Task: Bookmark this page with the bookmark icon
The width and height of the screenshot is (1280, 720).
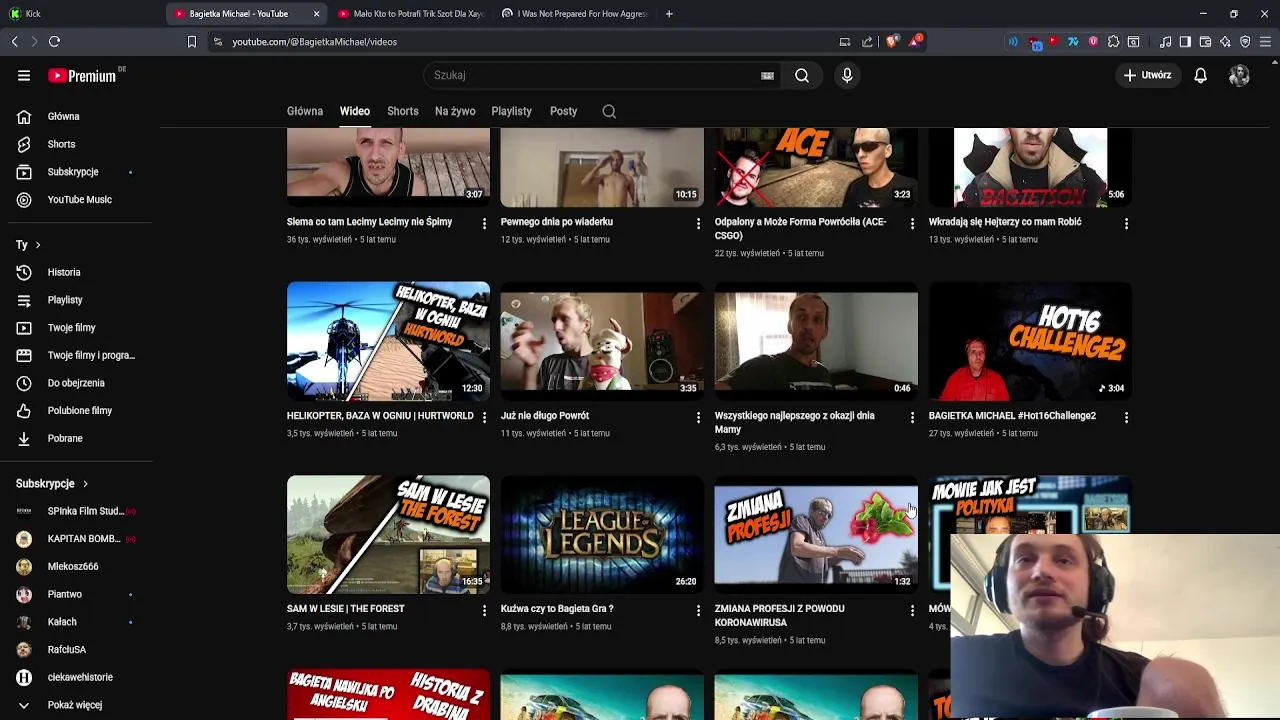Action: (192, 42)
